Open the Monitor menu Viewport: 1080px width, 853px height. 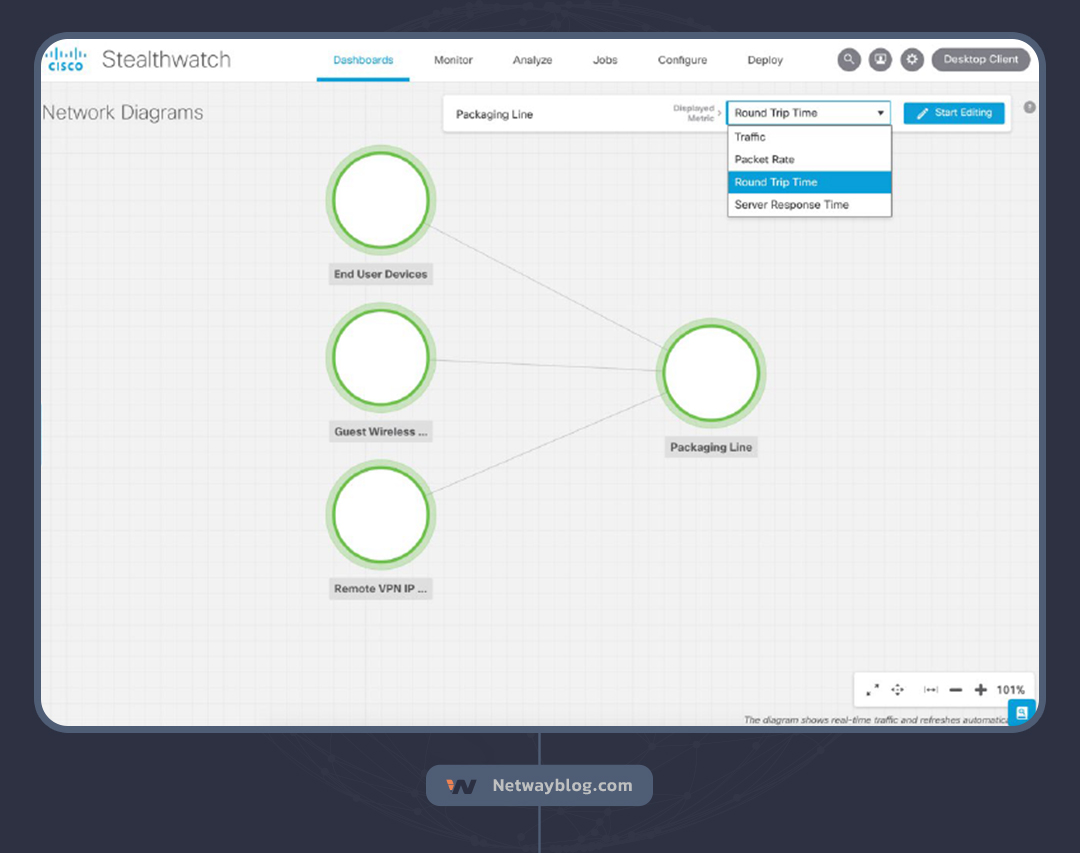(453, 60)
